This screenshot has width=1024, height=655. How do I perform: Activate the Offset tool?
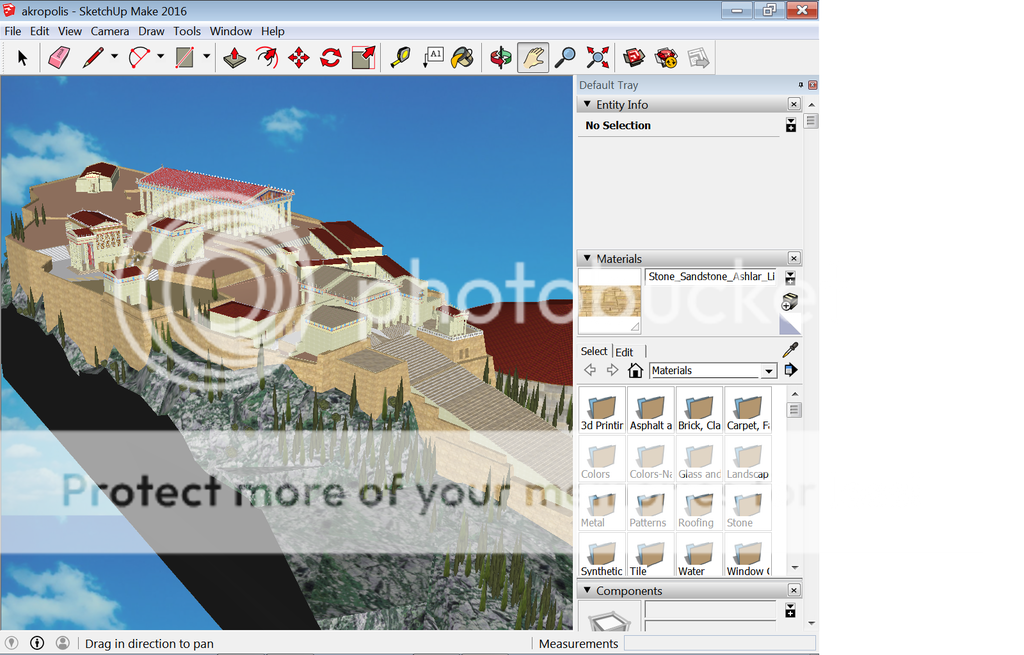tap(266, 58)
